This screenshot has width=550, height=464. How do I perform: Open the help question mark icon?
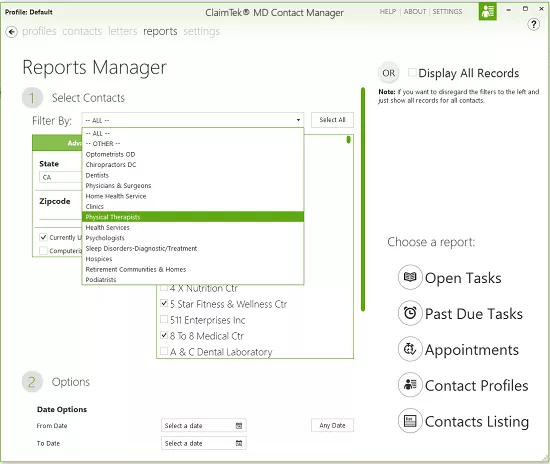534,25
